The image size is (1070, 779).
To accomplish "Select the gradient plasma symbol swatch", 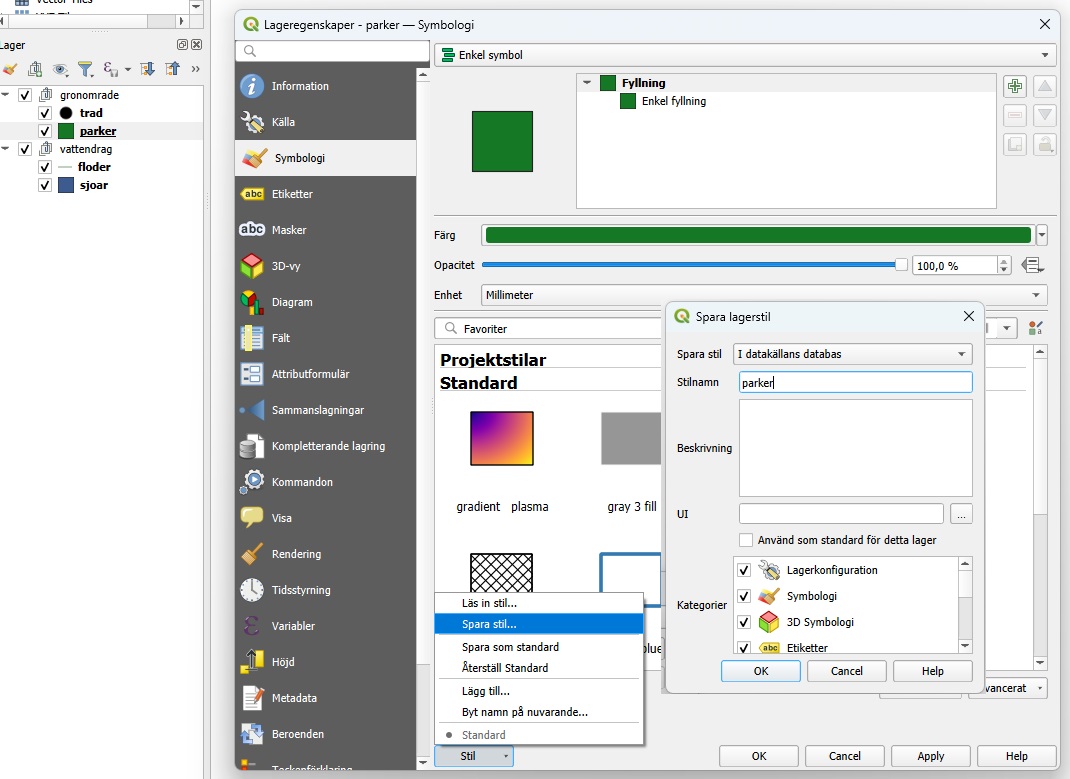I will click(502, 439).
